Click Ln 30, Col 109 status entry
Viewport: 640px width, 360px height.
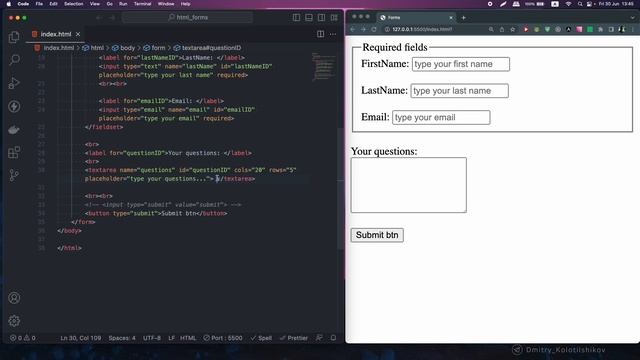point(80,338)
